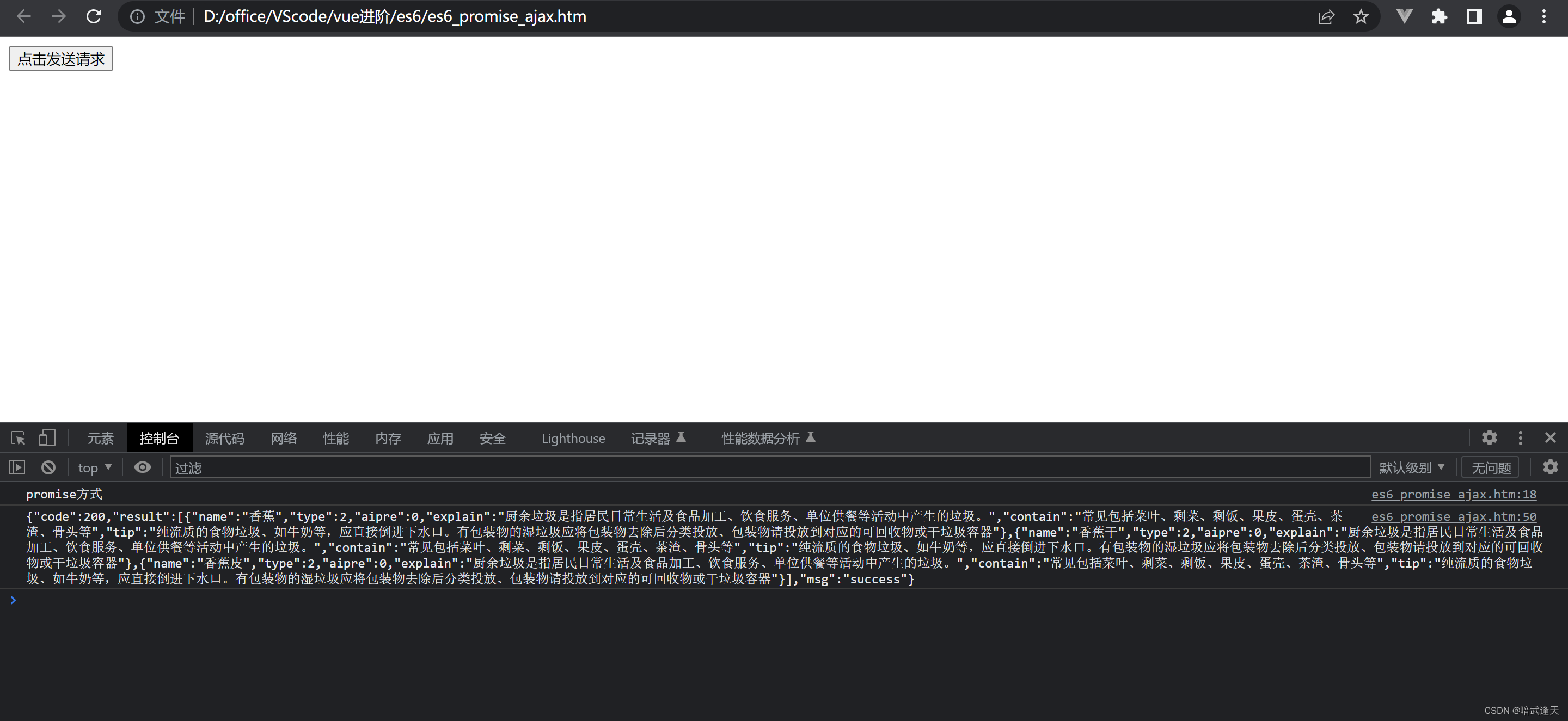Expand the top context dropdown
The height and width of the screenshot is (721, 1568).
pyautogui.click(x=95, y=467)
